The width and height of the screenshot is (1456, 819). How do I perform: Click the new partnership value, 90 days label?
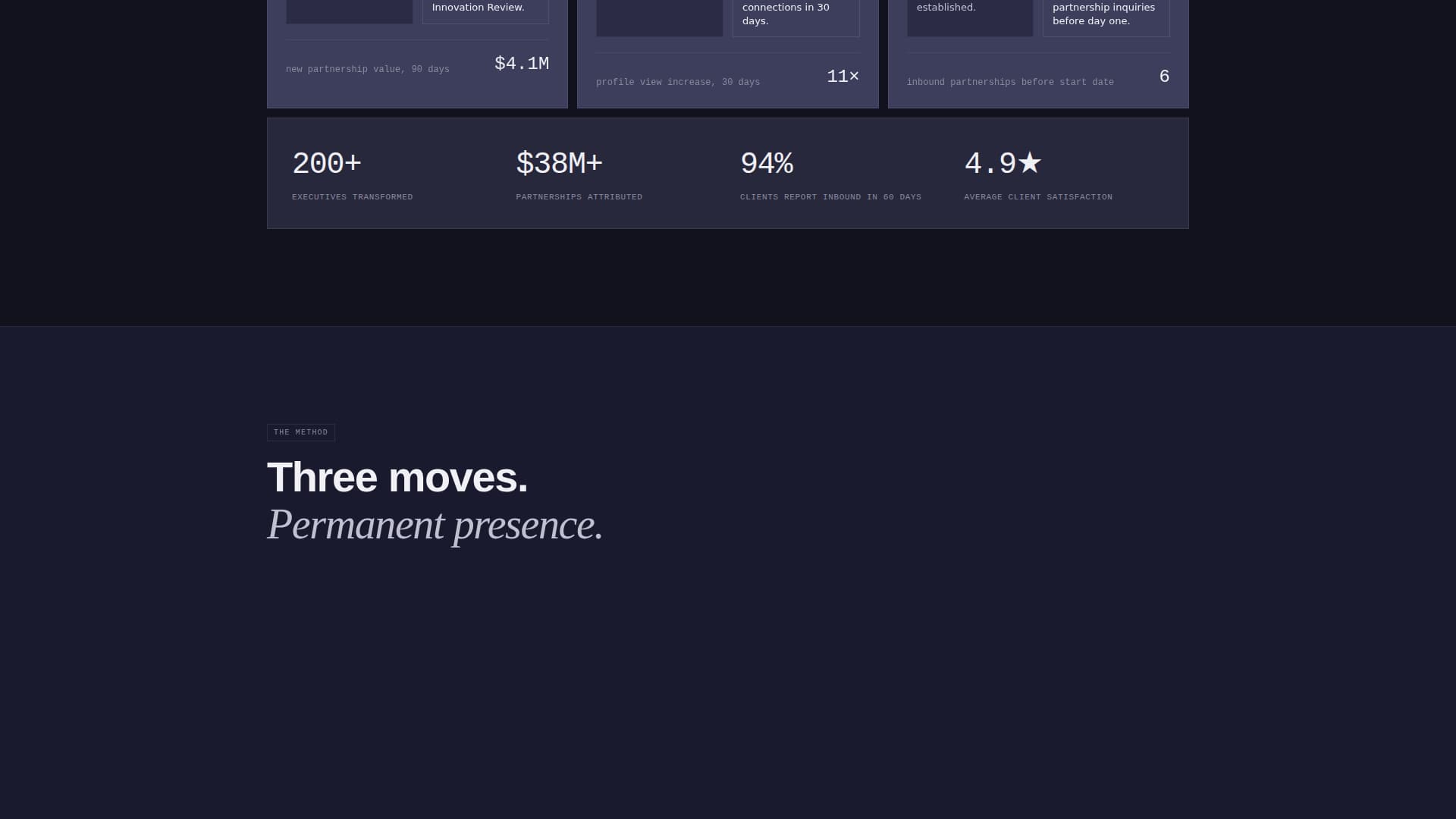point(368,70)
